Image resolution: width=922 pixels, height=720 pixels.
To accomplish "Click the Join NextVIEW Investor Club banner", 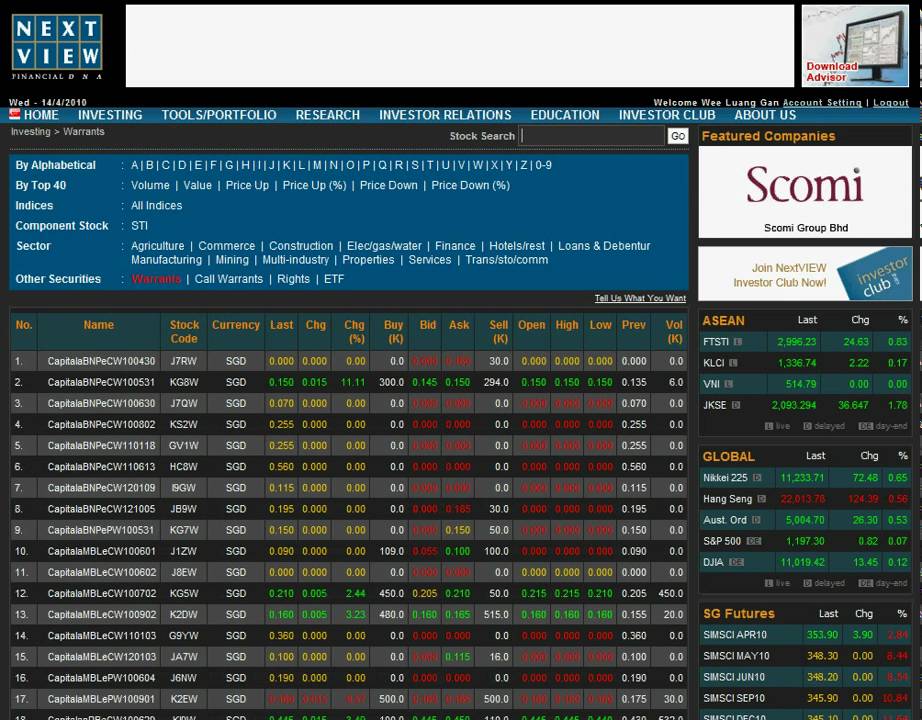I will [x=805, y=274].
